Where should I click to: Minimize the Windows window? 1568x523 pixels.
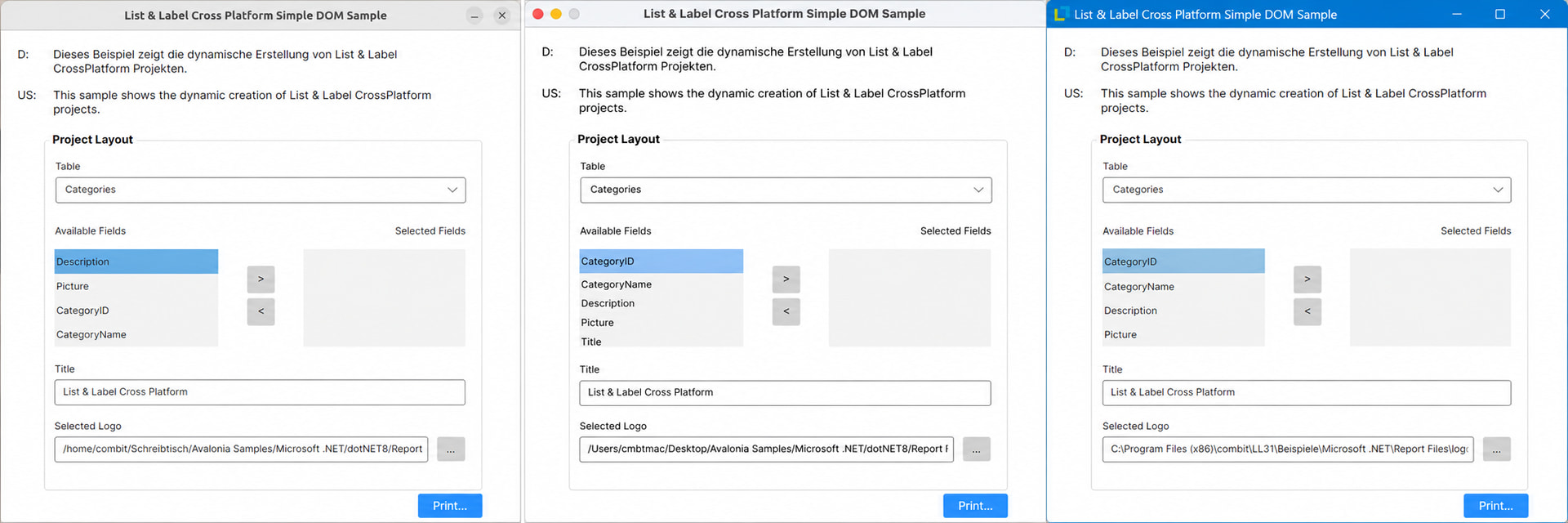pyautogui.click(x=1456, y=14)
